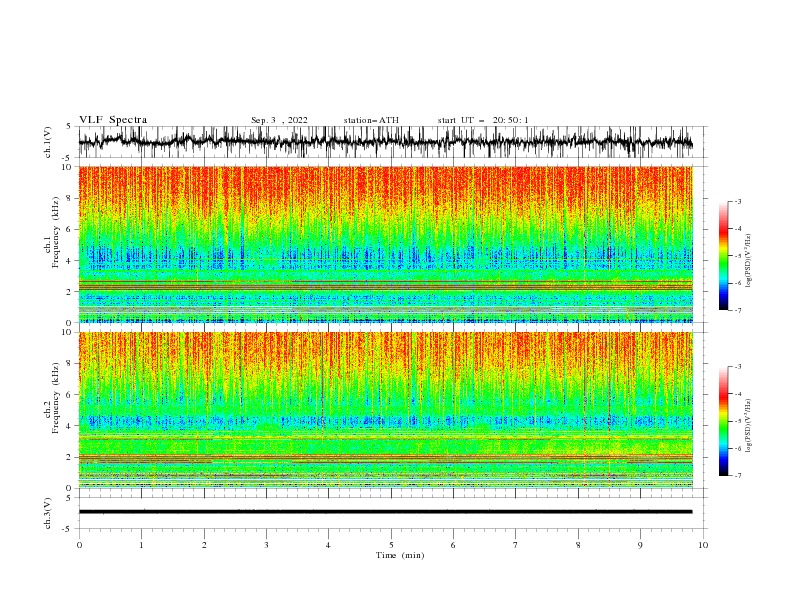Click the "station=ATH" header label

[371, 120]
